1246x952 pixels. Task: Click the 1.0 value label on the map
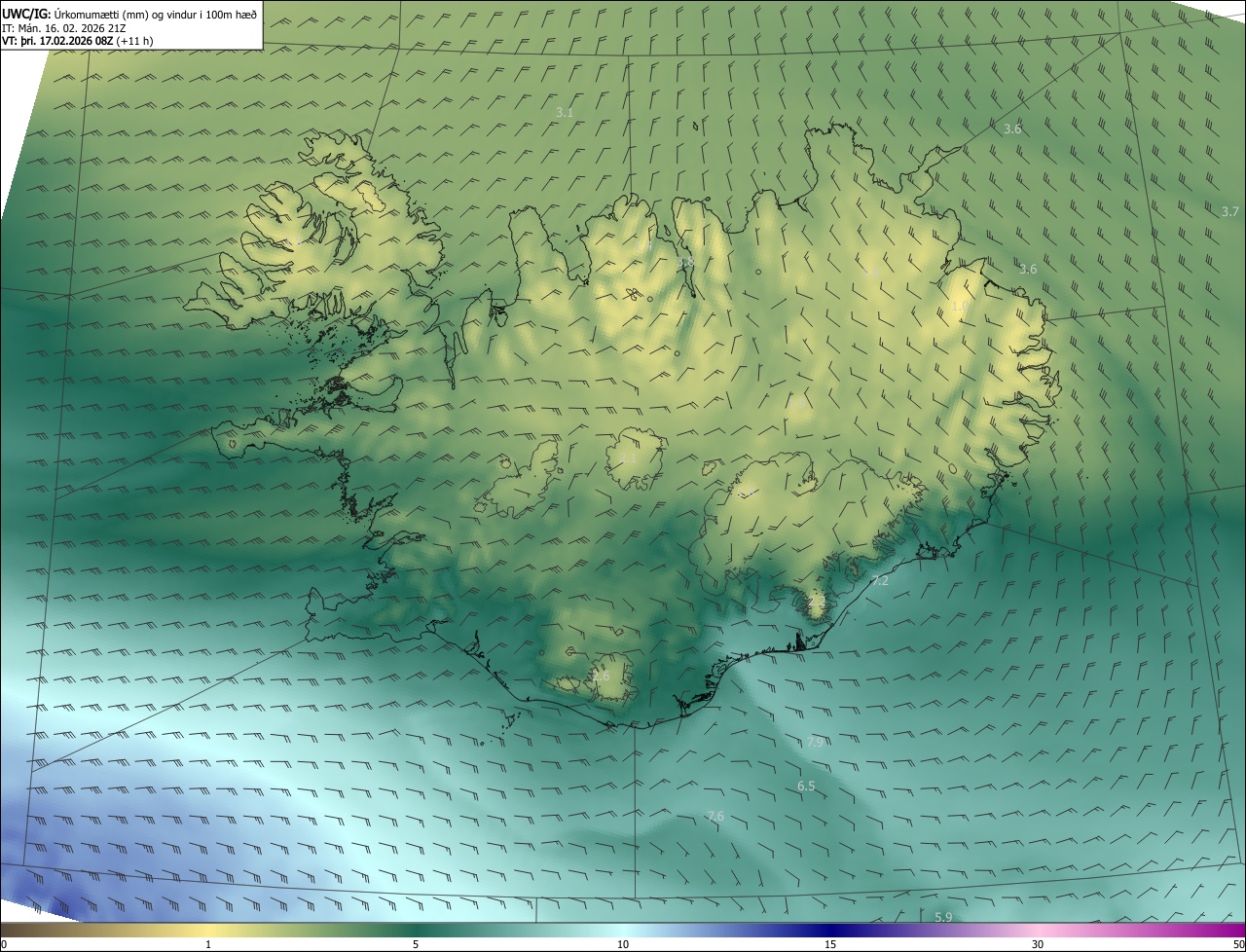point(960,306)
